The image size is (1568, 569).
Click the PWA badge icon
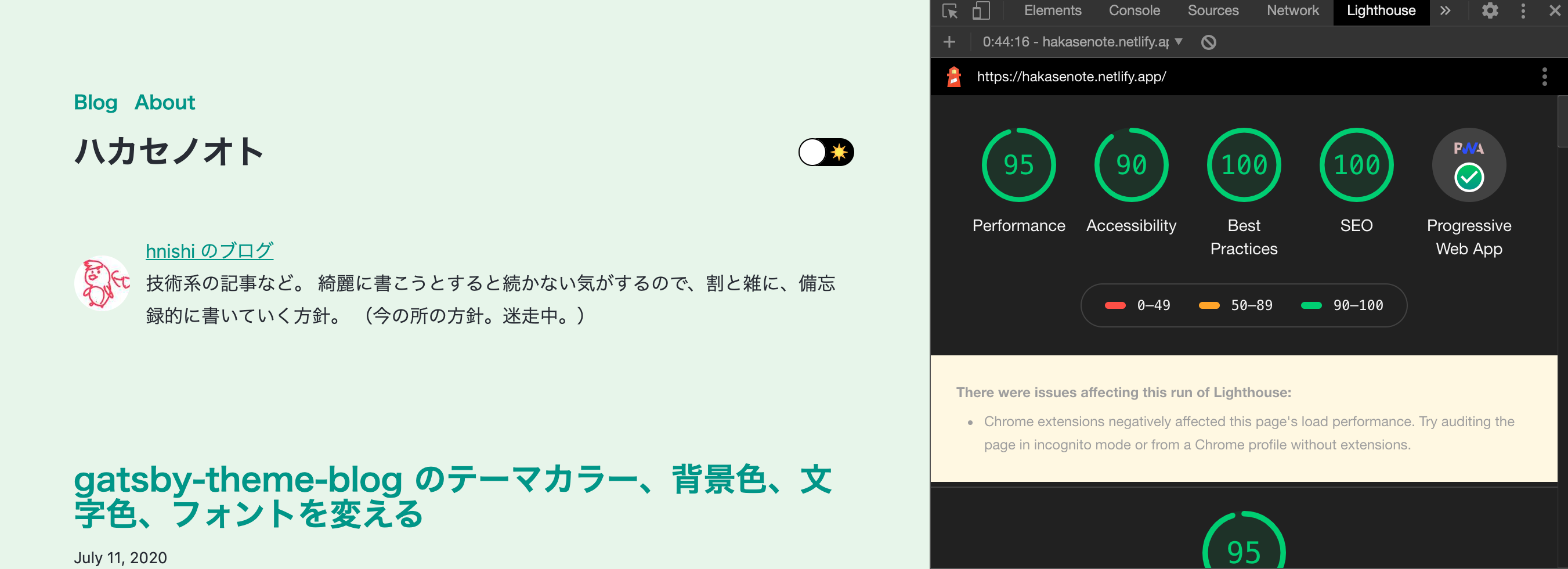1469,165
